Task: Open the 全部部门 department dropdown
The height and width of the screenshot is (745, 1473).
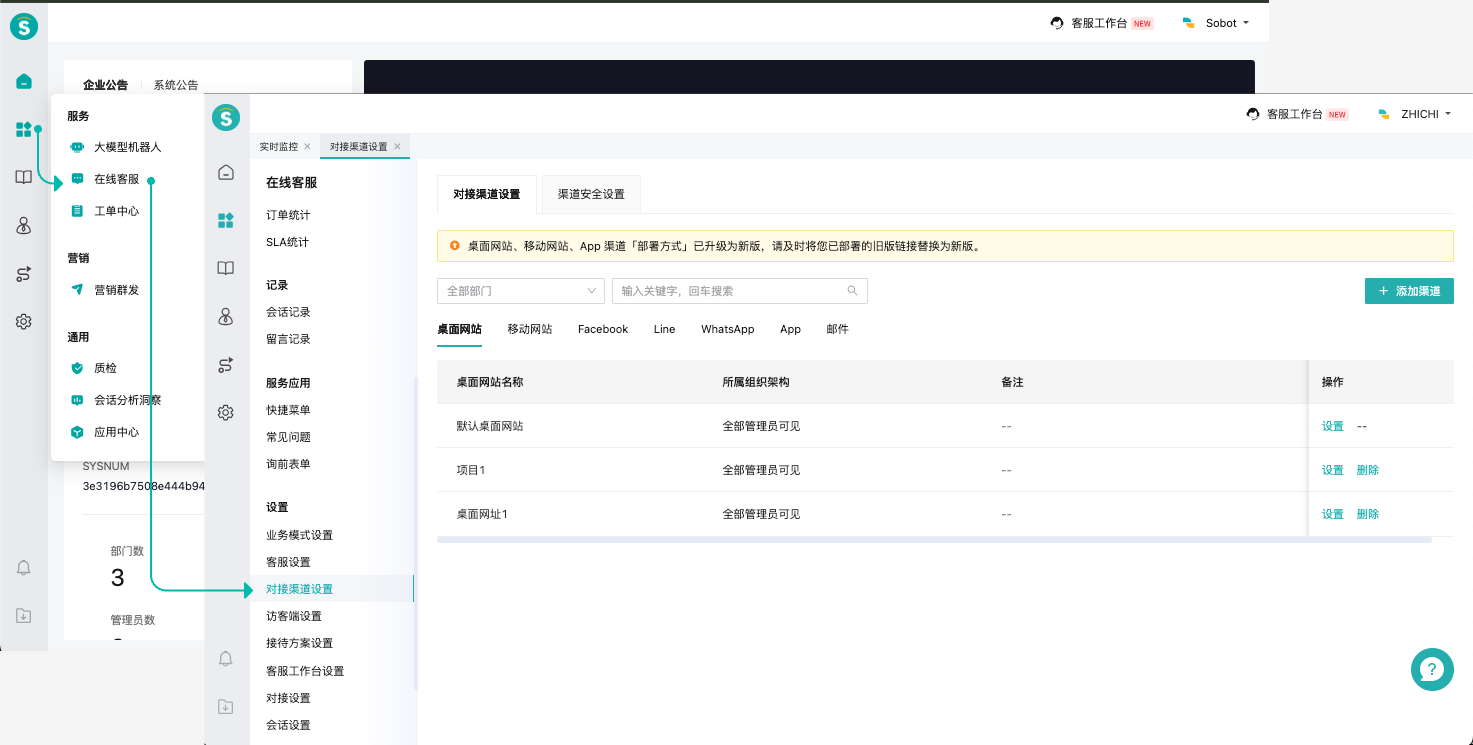Action: pos(521,291)
